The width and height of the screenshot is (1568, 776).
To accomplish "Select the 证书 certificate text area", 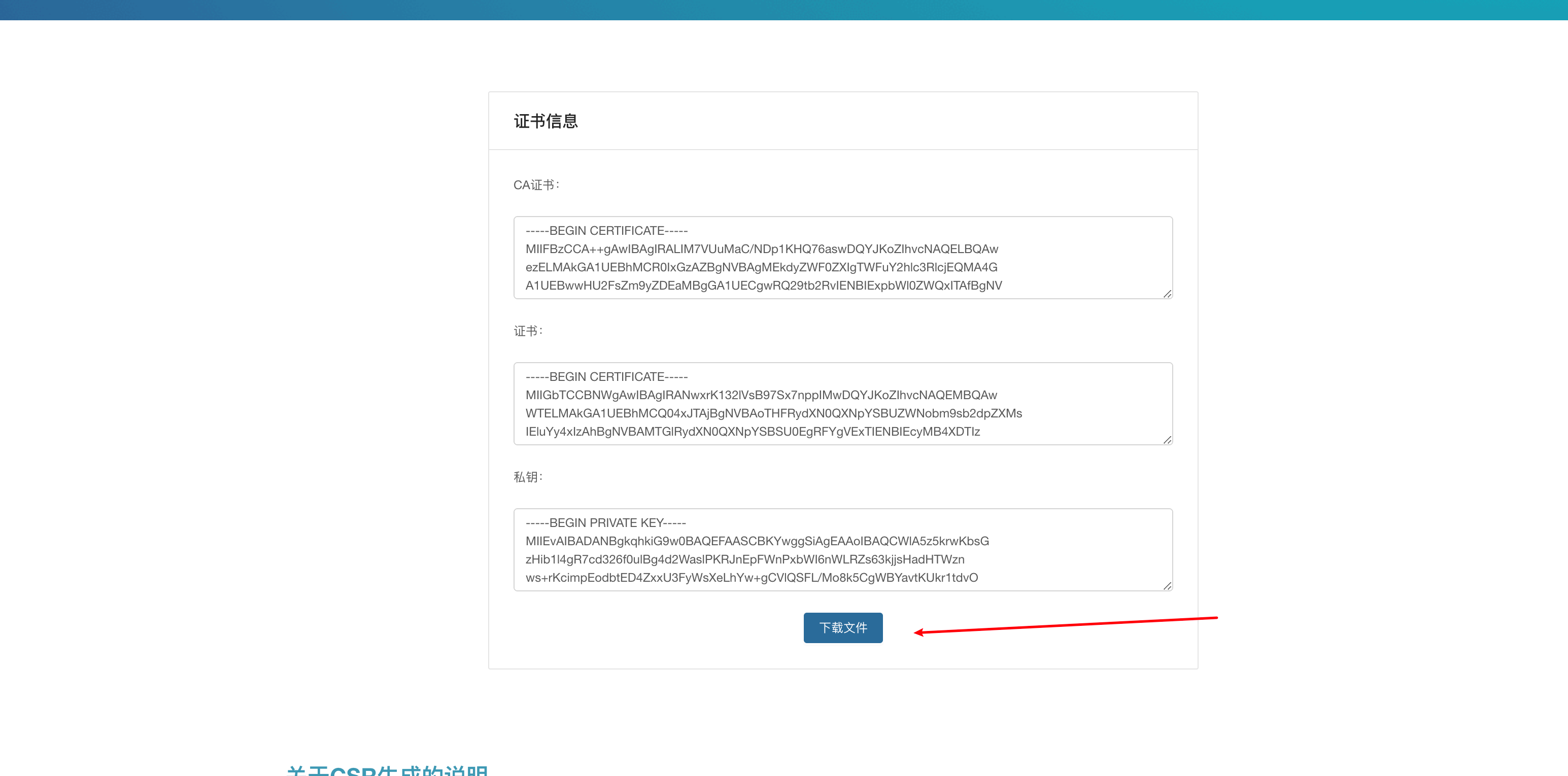I will click(842, 404).
